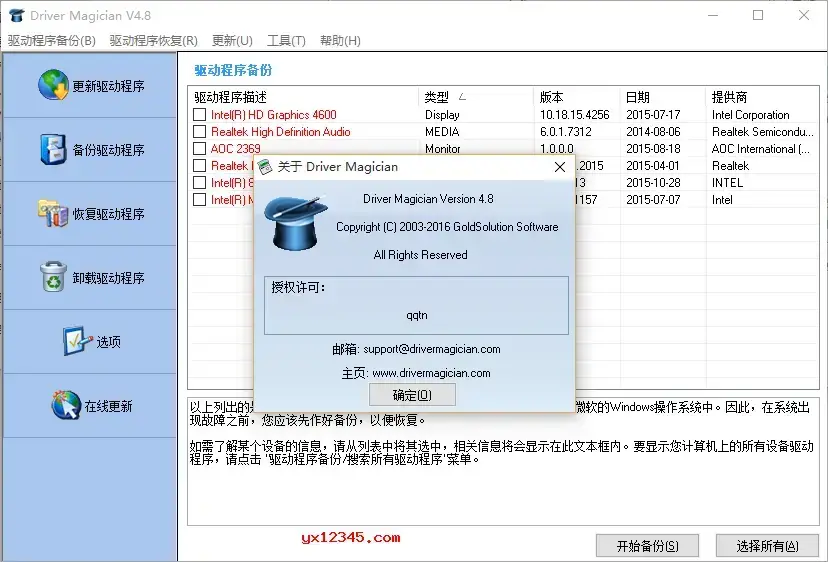
Task: Sort by the 类型 column header
Action: [x=476, y=97]
